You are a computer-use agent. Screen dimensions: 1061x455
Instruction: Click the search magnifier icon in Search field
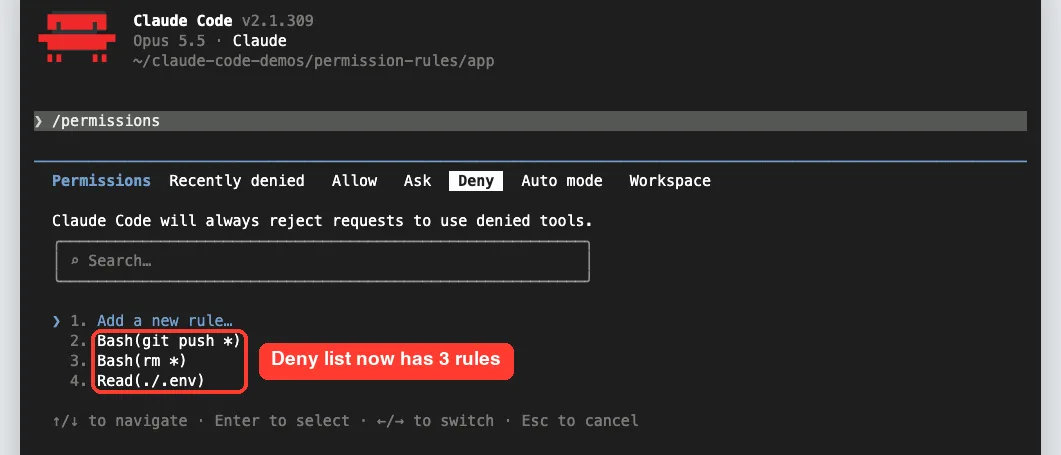pos(75,261)
